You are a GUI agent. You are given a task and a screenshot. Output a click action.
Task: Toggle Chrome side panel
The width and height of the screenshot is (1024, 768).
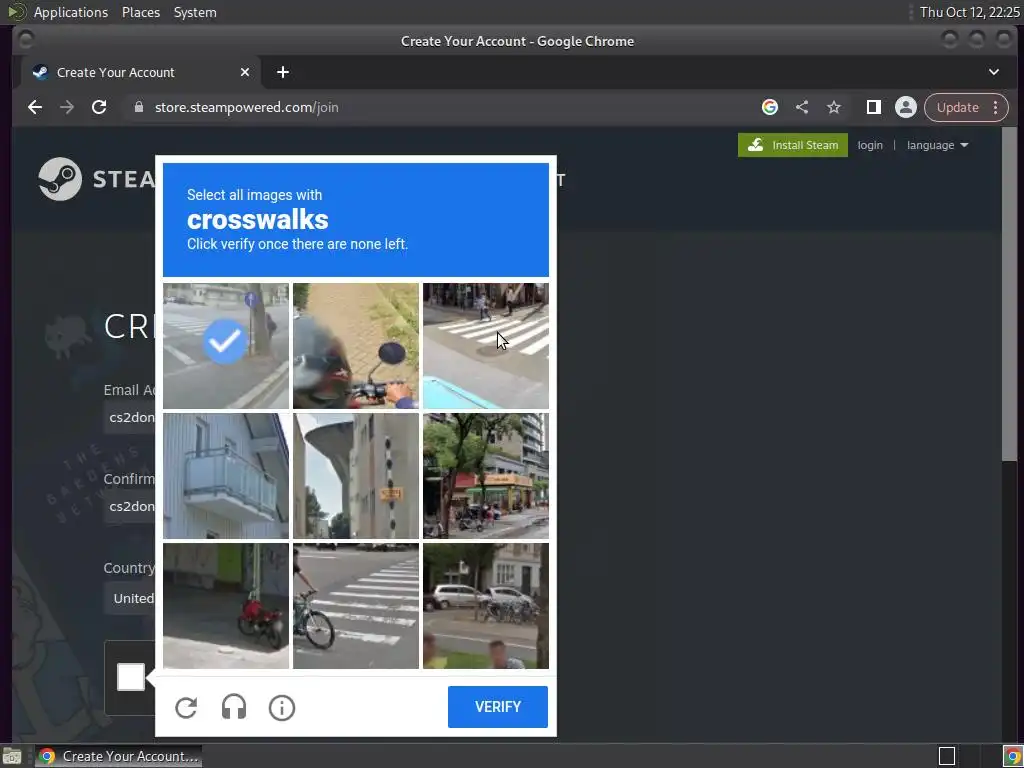click(x=874, y=107)
